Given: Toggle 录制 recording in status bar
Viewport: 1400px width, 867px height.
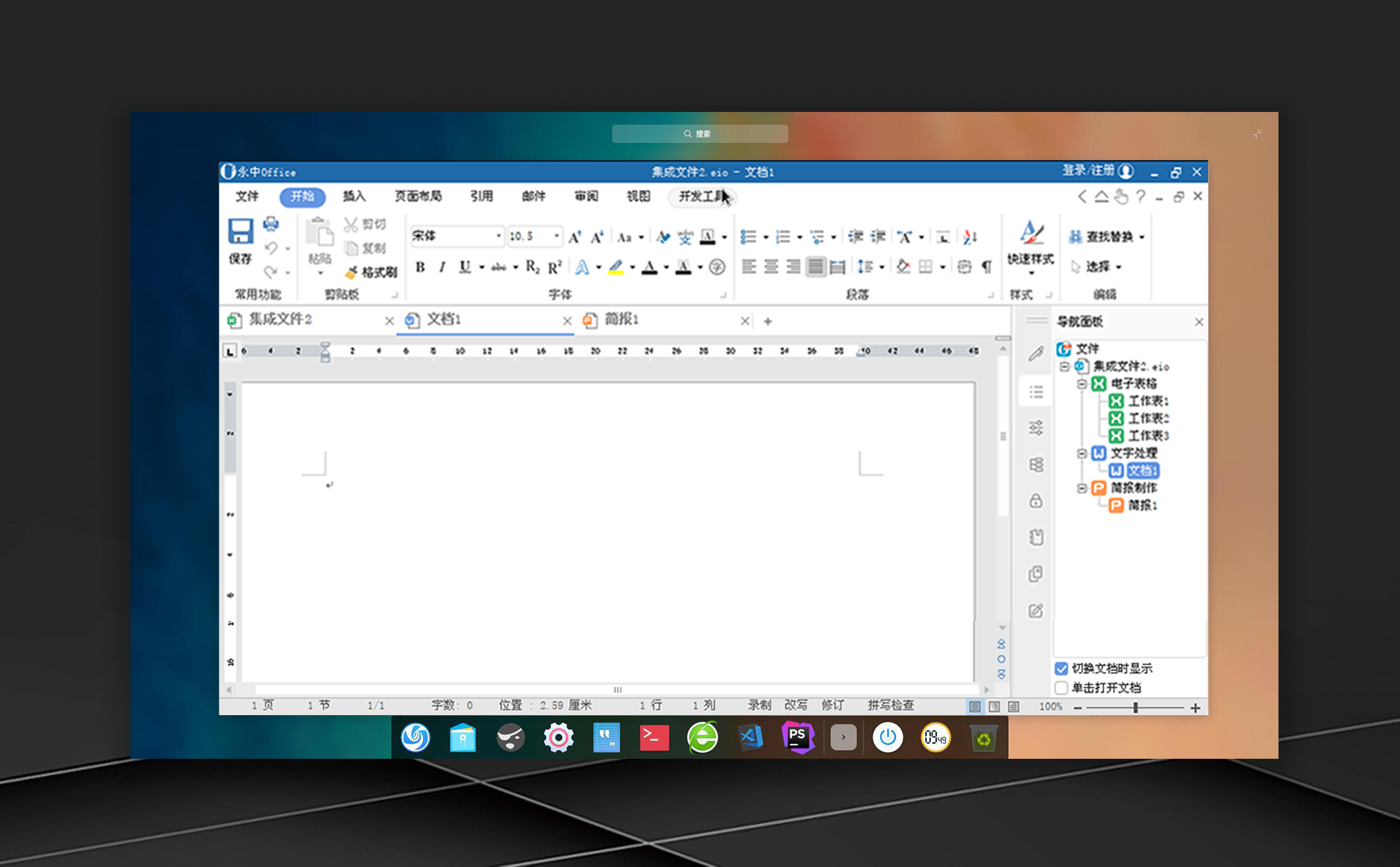Looking at the screenshot, I should click(759, 705).
